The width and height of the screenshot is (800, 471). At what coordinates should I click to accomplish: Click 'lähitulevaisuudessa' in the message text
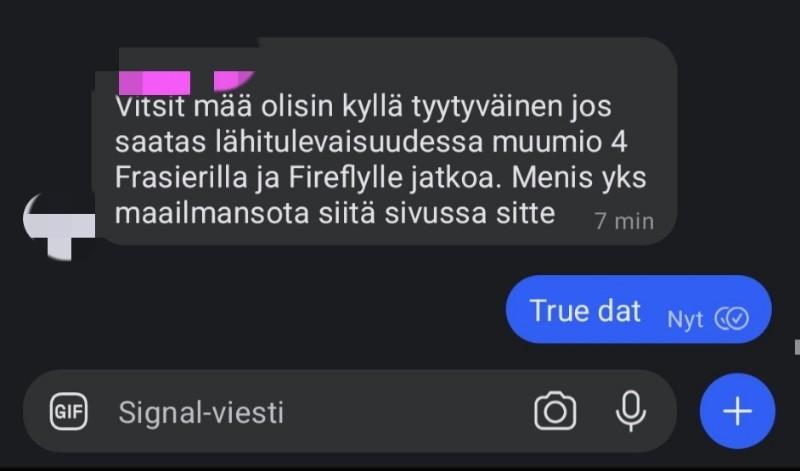pos(348,142)
